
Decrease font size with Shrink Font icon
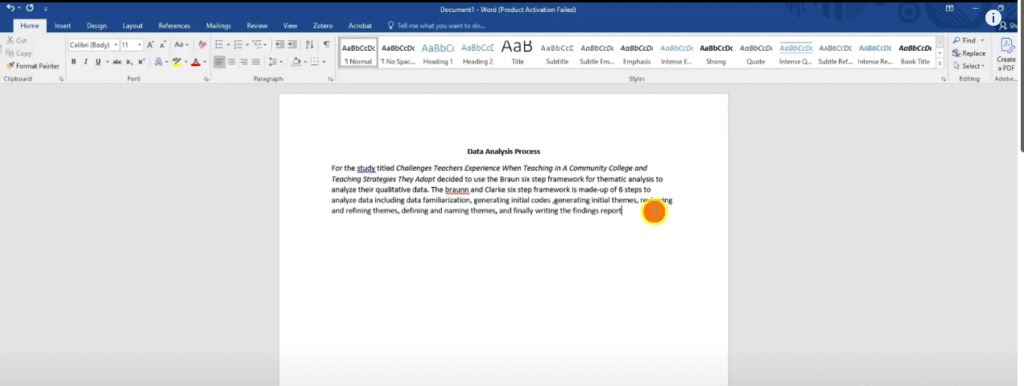point(163,45)
